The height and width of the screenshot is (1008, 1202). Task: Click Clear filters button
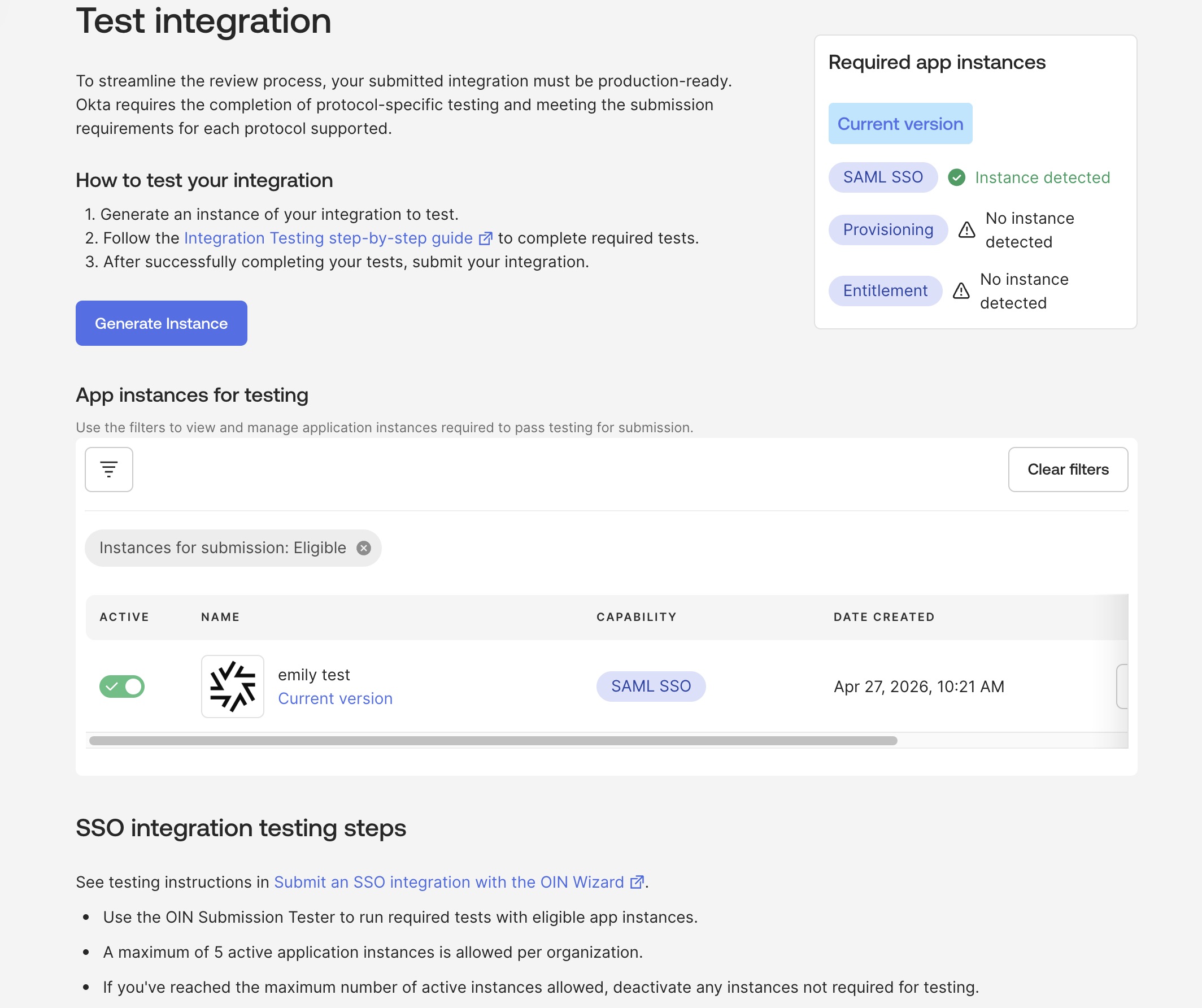point(1068,470)
